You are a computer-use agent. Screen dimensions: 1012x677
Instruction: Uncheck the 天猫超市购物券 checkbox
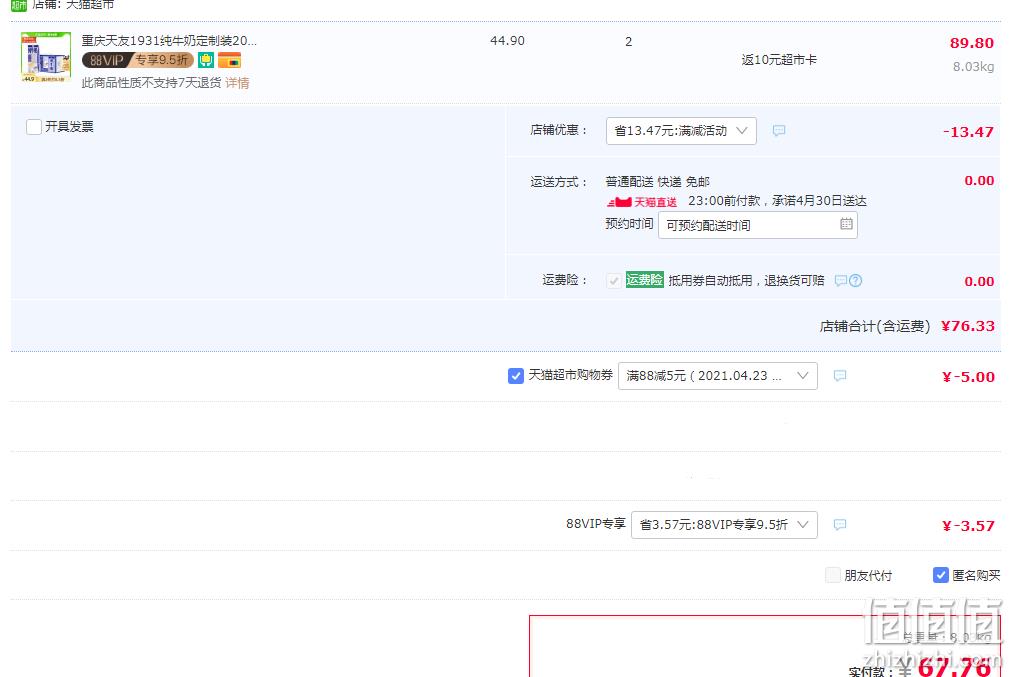pos(516,376)
